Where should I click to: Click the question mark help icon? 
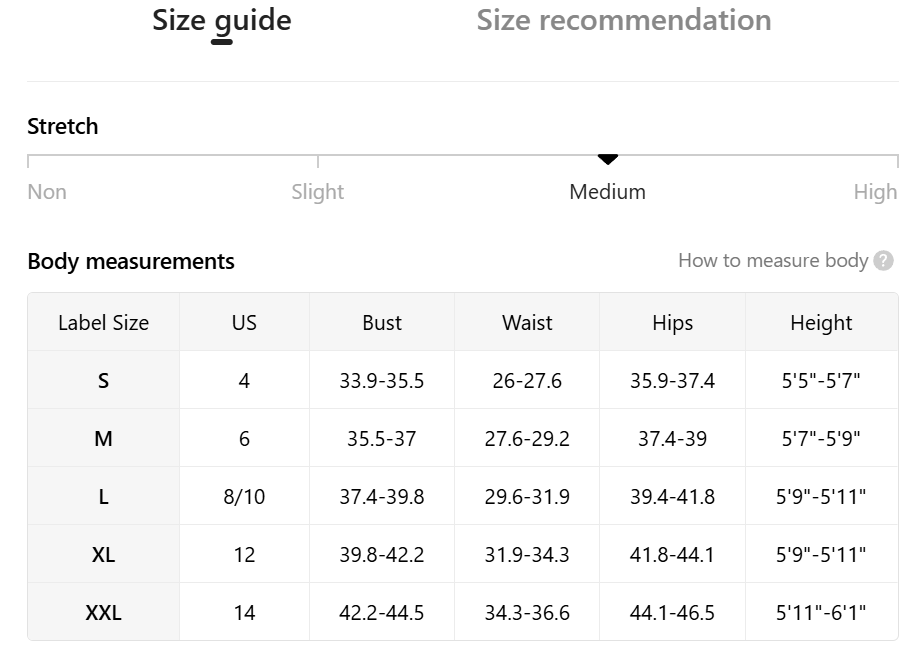click(883, 261)
